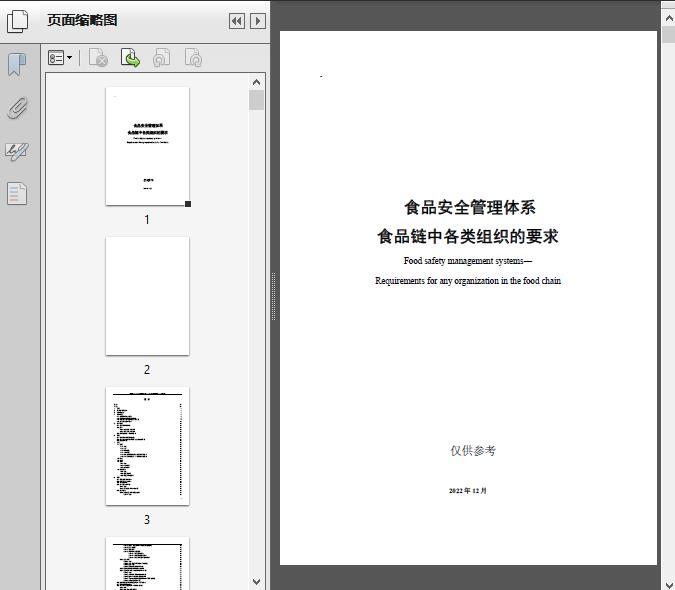This screenshot has width=675, height=590.
Task: Click the document view scroll down arrow
Action: 669,584
